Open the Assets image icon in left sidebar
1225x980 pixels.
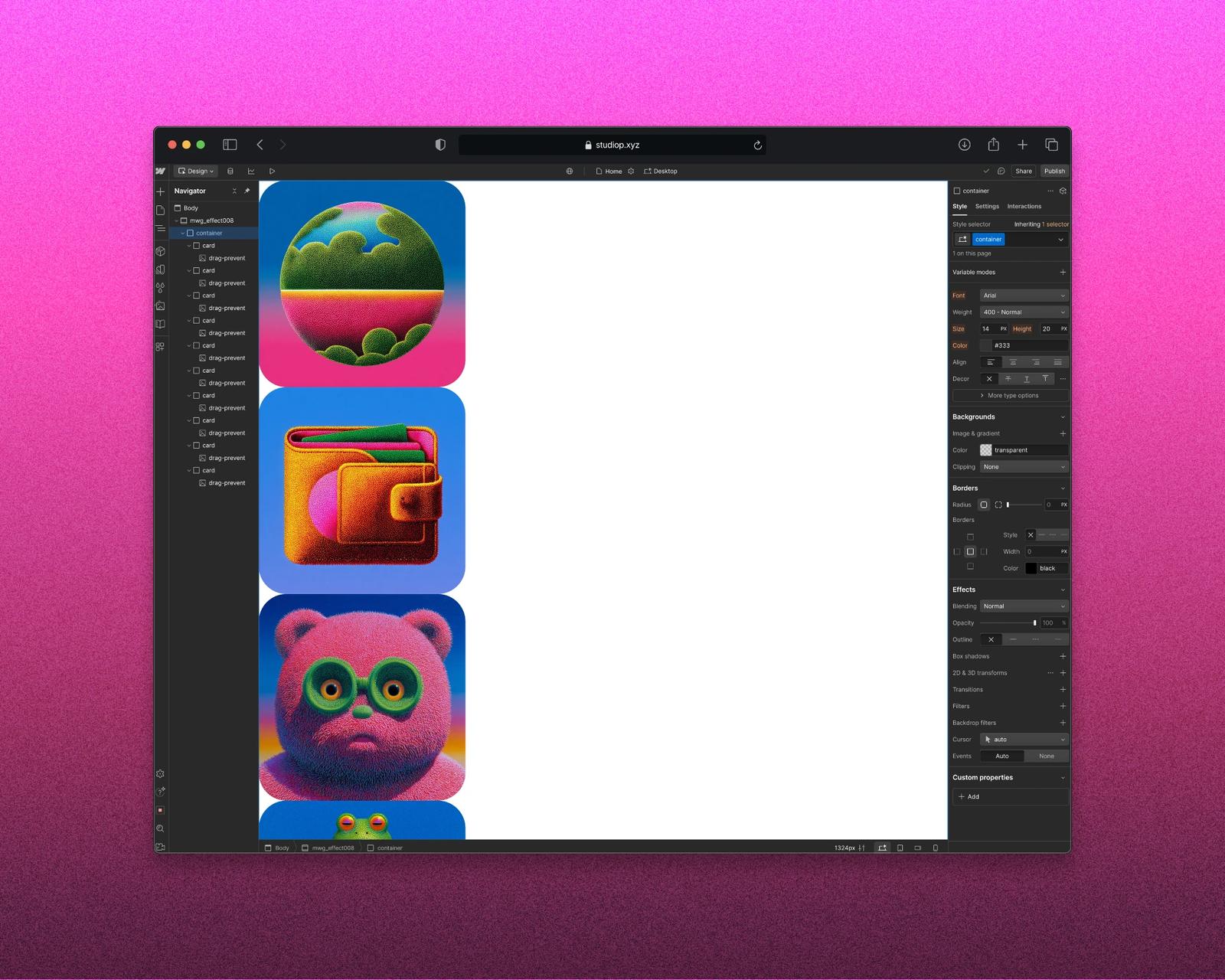point(160,306)
